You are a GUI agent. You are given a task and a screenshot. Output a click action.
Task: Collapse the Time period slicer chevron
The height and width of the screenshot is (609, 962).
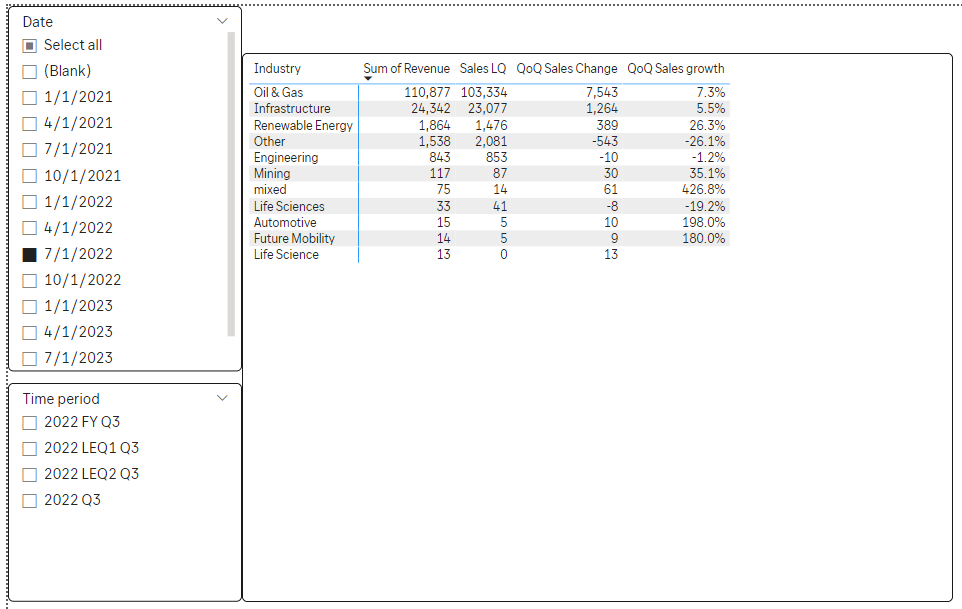(222, 398)
